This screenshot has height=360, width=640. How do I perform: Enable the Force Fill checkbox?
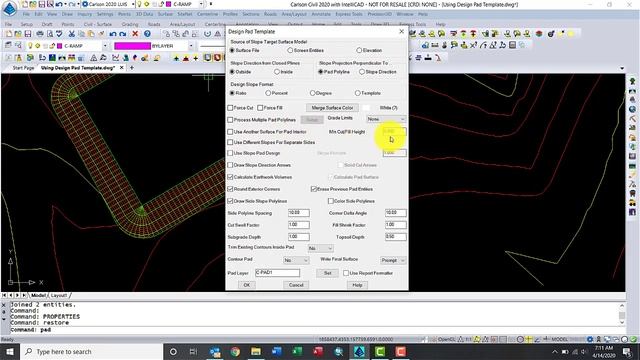260,108
